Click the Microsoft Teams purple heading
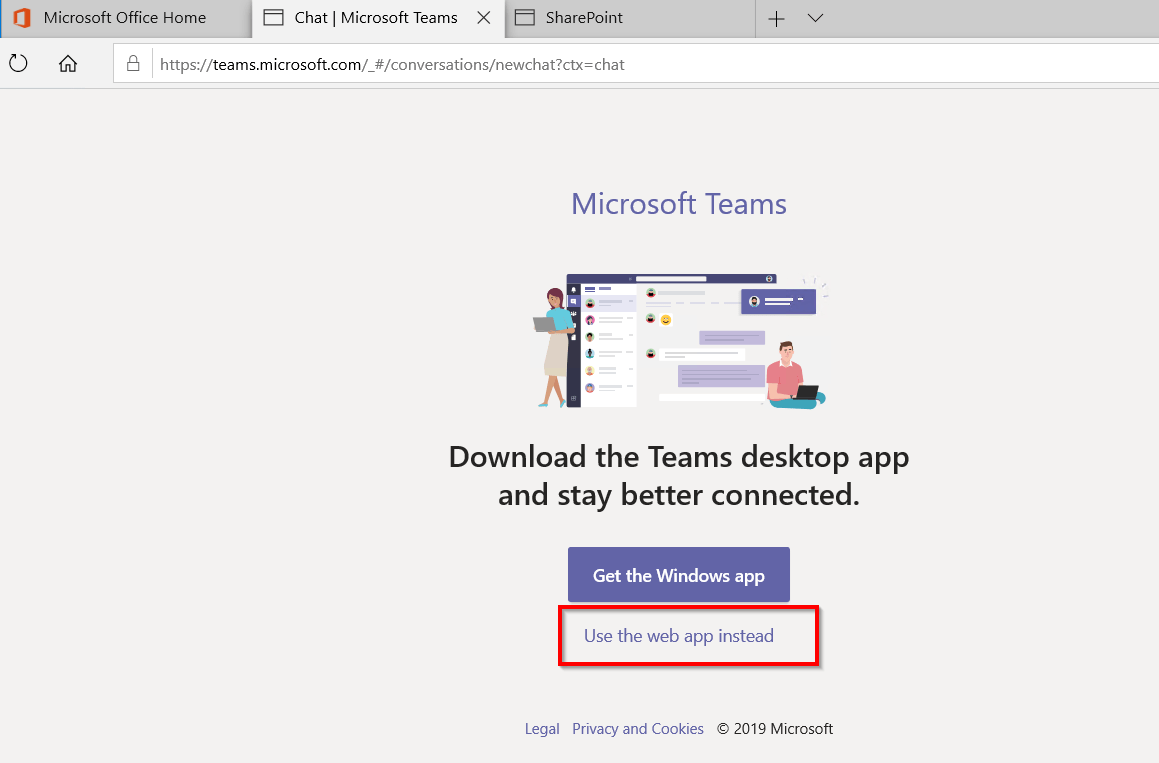The width and height of the screenshot is (1159, 763). point(679,204)
